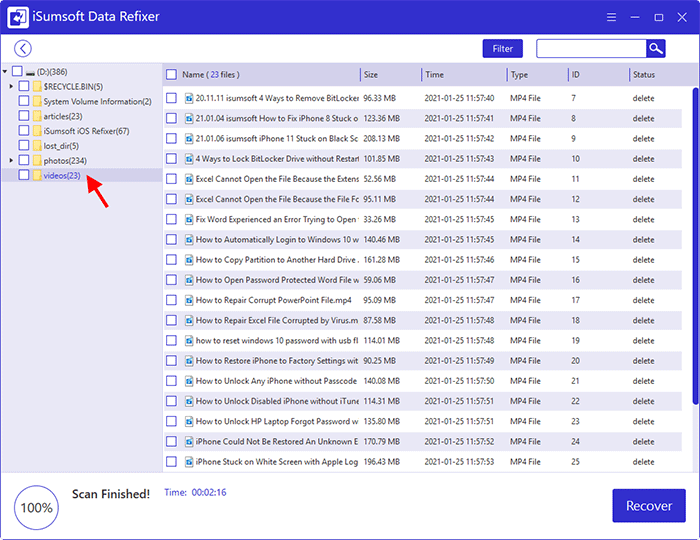Click the 95.11 MB size cell

coord(379,199)
